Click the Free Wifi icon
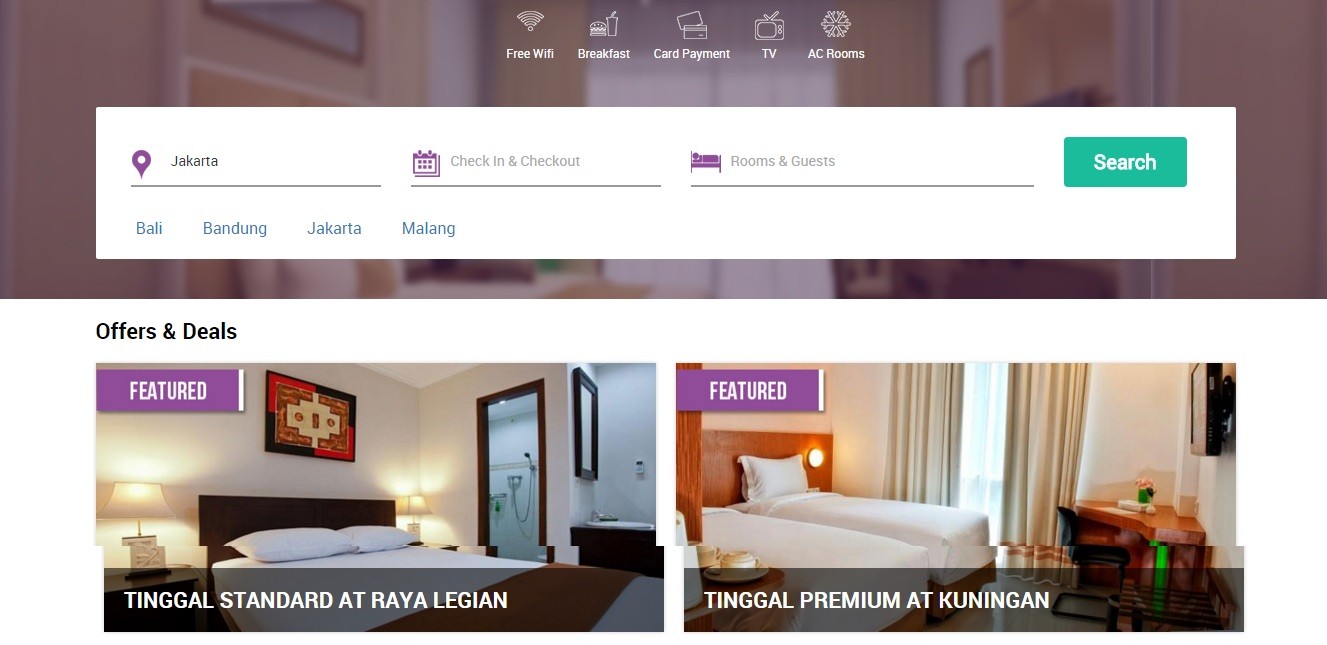Screen dimensions: 1327x645 pos(530,23)
